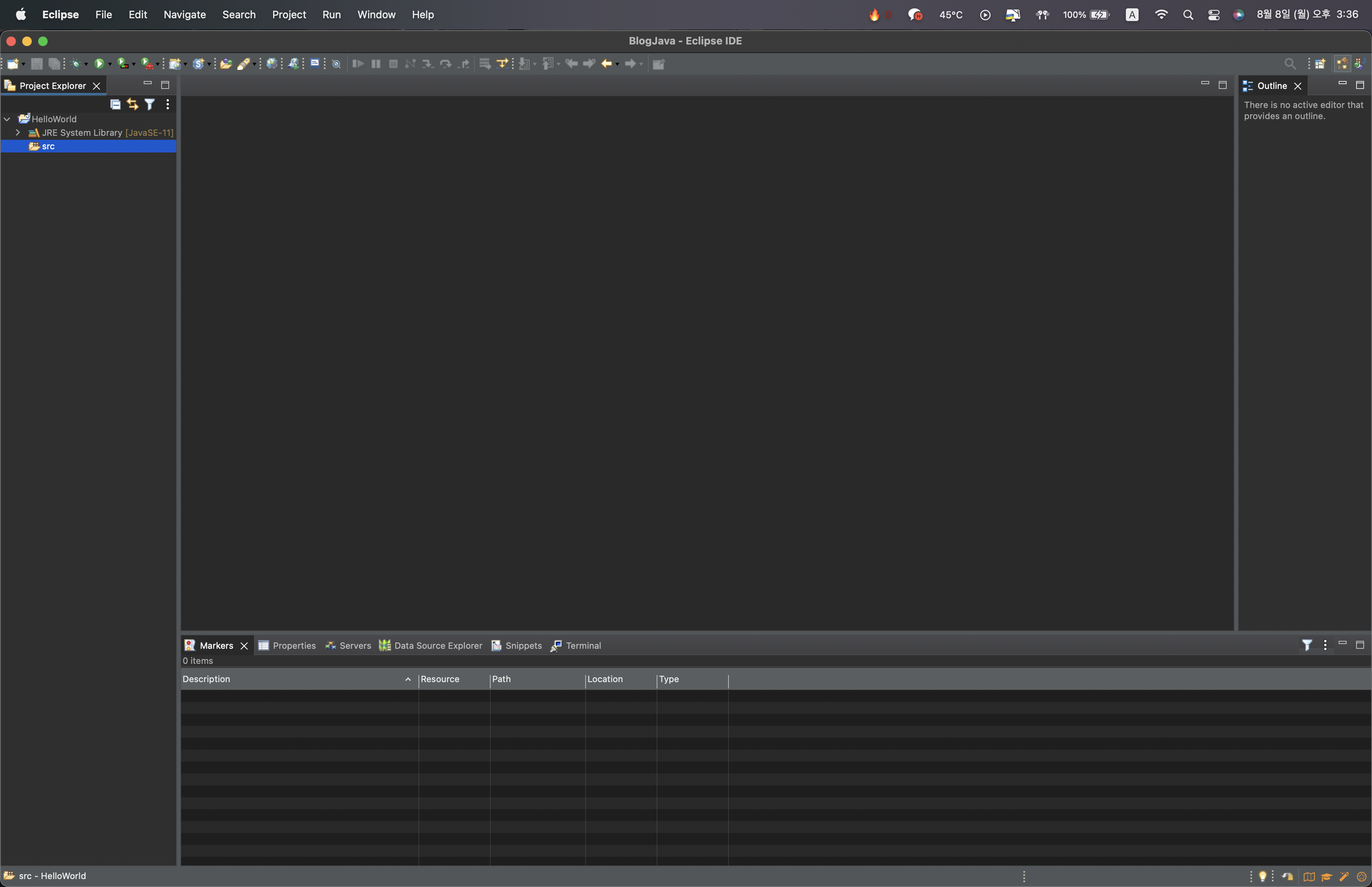The width and height of the screenshot is (1372, 887).
Task: Open the Window menu
Action: click(376, 14)
